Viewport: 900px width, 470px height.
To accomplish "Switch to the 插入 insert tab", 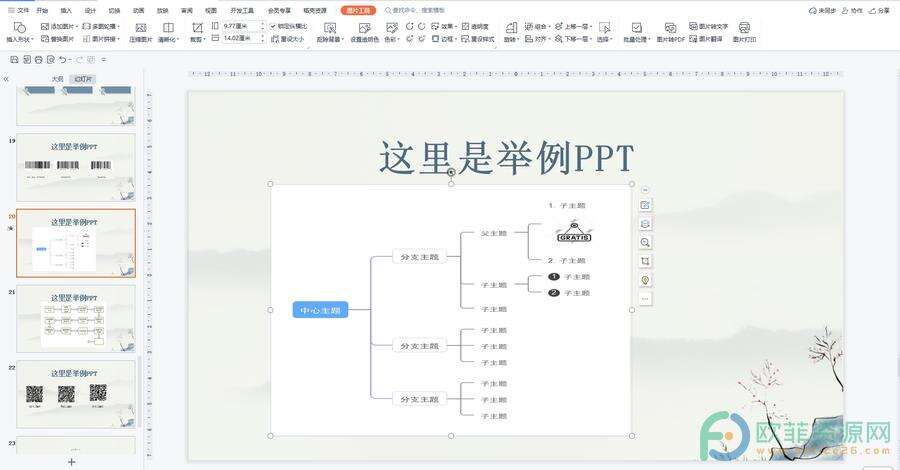I will coord(67,10).
